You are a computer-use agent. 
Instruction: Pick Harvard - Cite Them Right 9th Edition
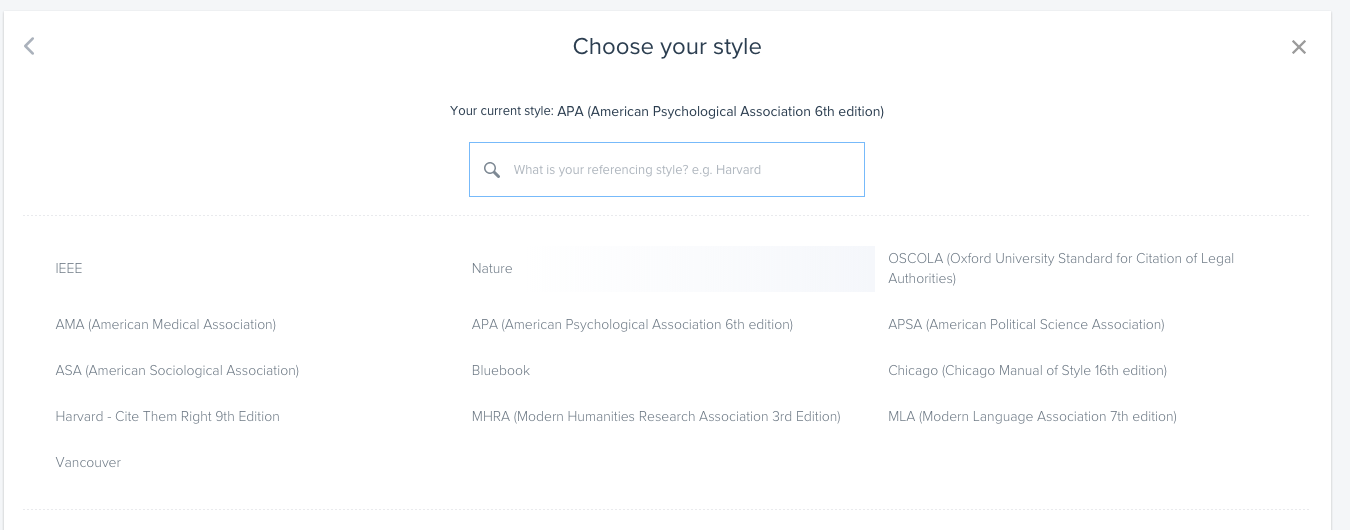[x=168, y=417]
